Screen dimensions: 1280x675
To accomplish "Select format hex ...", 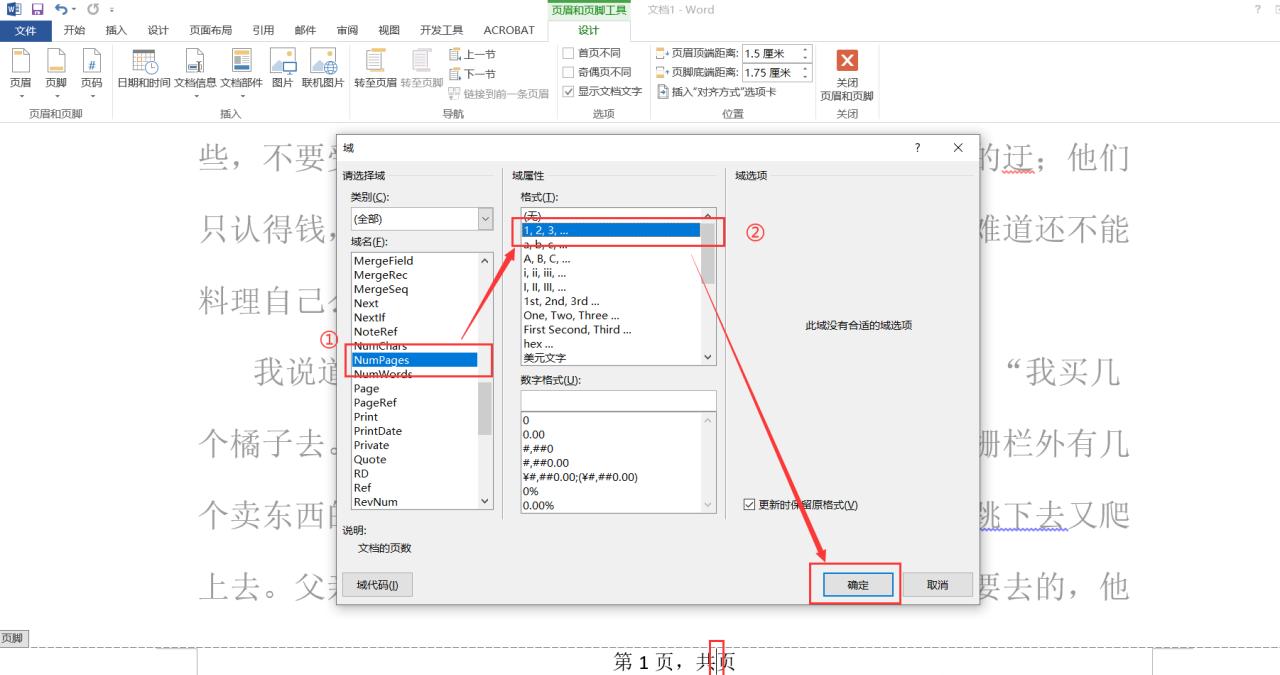I will pos(610,344).
